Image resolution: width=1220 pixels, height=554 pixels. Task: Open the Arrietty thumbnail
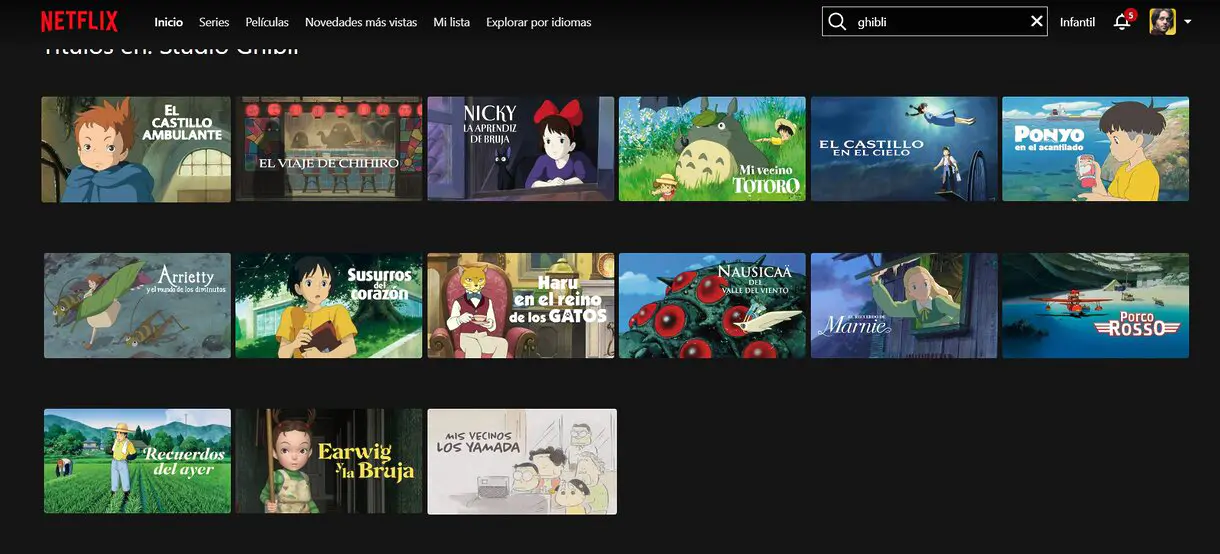point(137,305)
